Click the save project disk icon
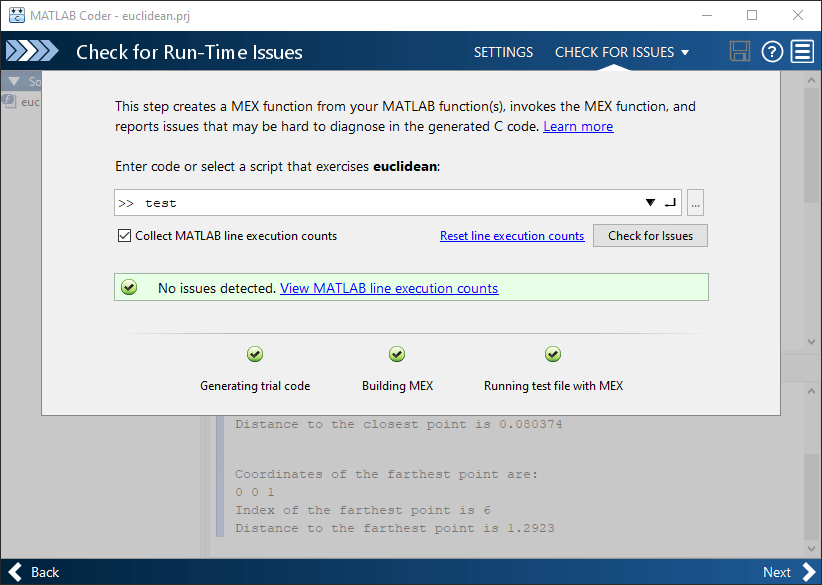The width and height of the screenshot is (822, 585). [740, 51]
